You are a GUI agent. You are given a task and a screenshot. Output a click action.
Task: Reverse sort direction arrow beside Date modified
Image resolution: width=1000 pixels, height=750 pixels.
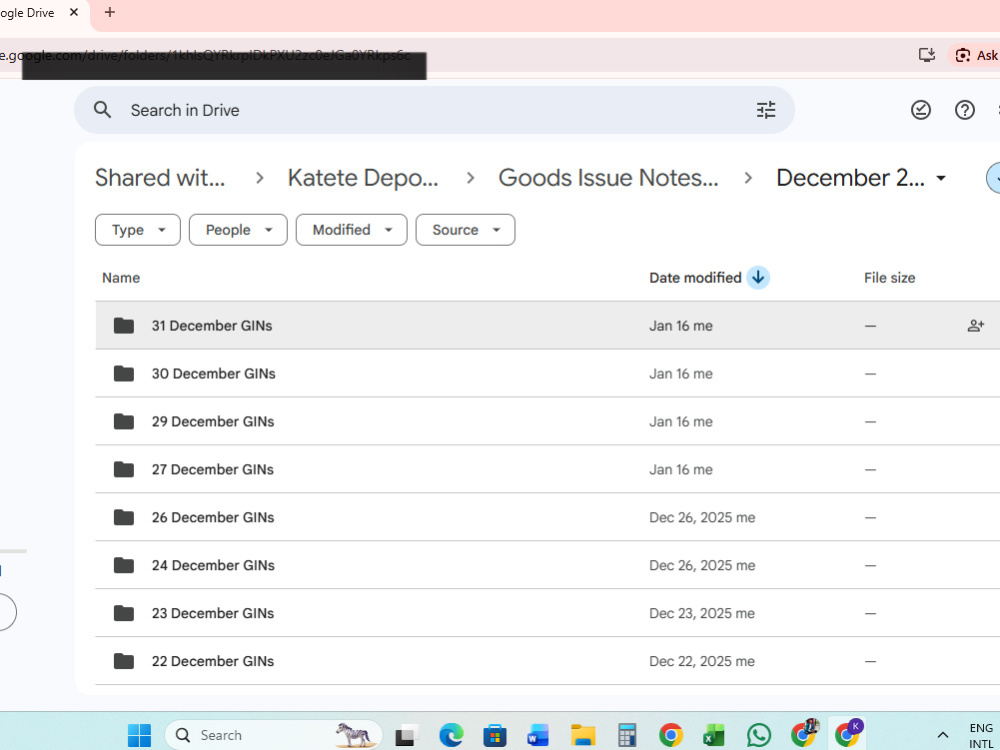pyautogui.click(x=758, y=277)
